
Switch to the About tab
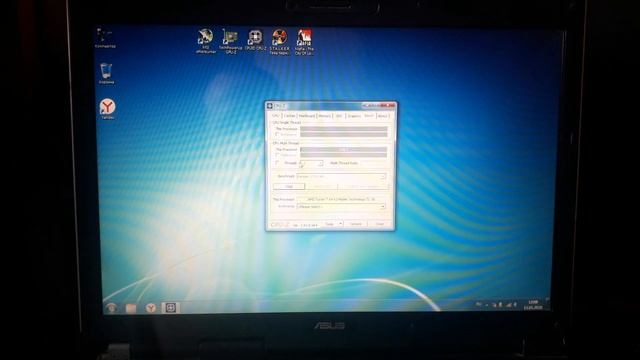point(382,116)
